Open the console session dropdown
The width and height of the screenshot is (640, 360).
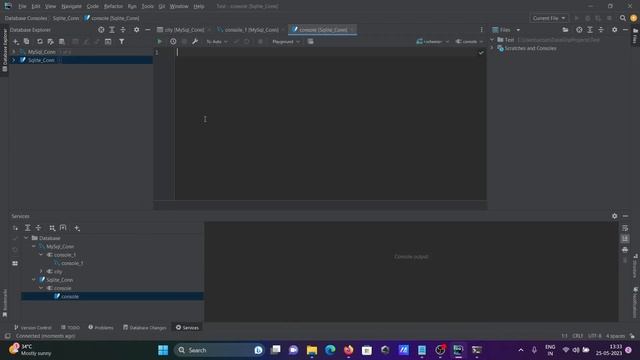[469, 42]
